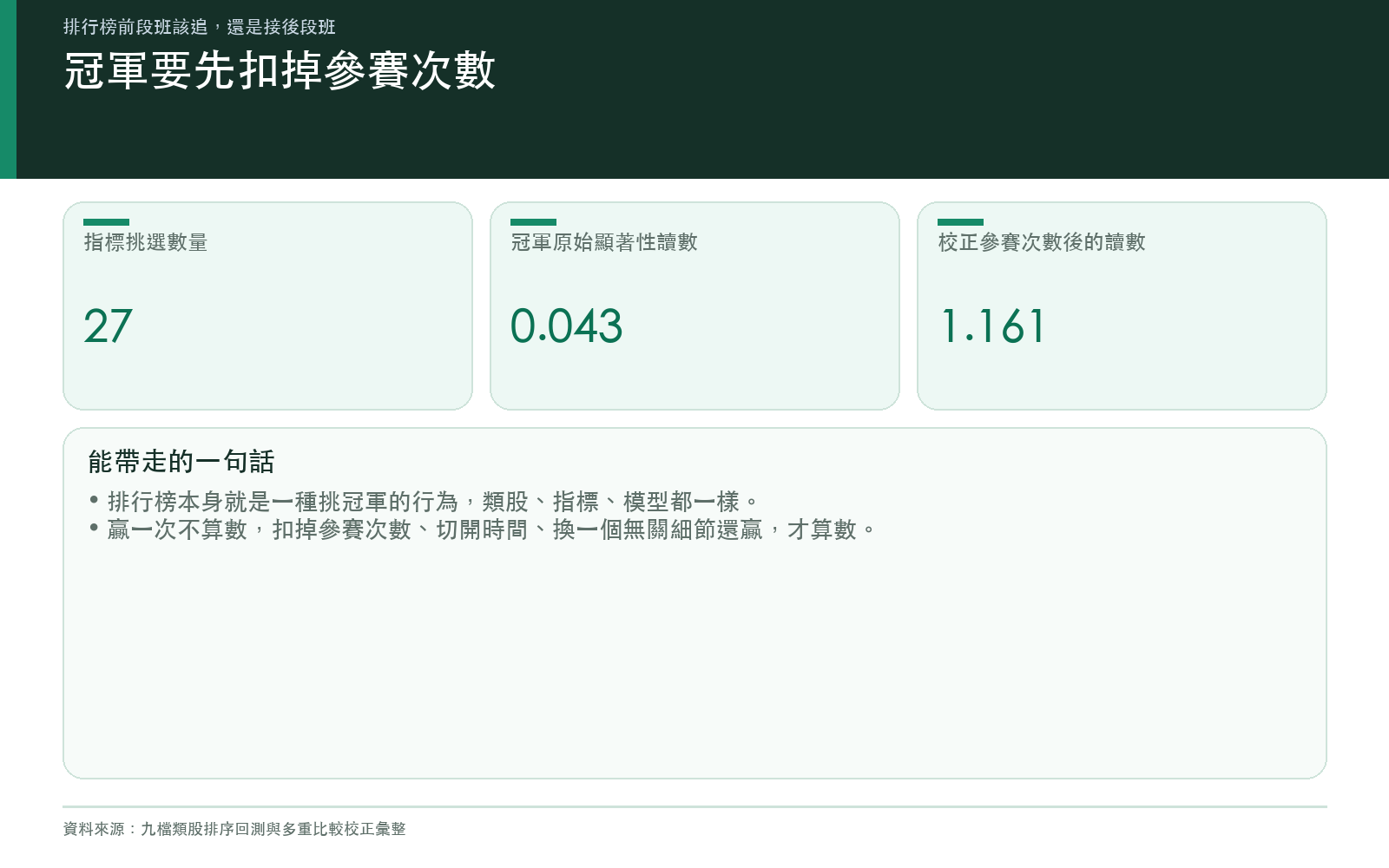Screen dimensions: 1389x868
Task: Click the heading 能帶走的一句話
Action: (x=181, y=462)
